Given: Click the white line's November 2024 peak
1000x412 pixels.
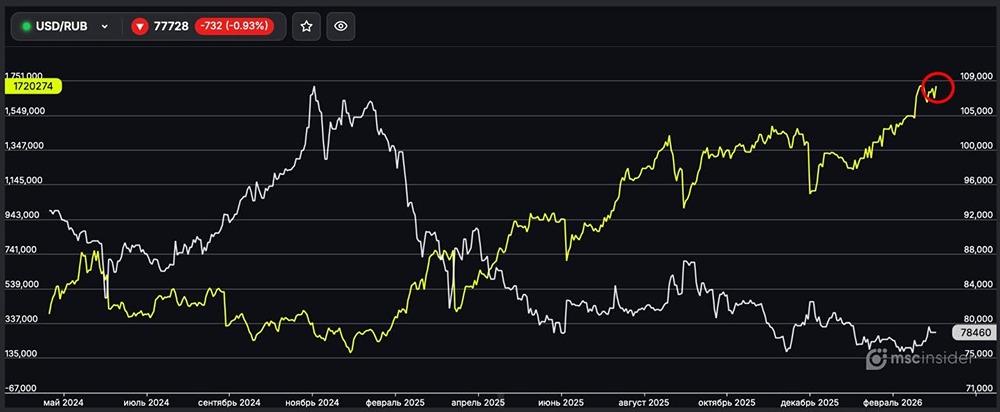Looking at the screenshot, I should coord(314,88).
